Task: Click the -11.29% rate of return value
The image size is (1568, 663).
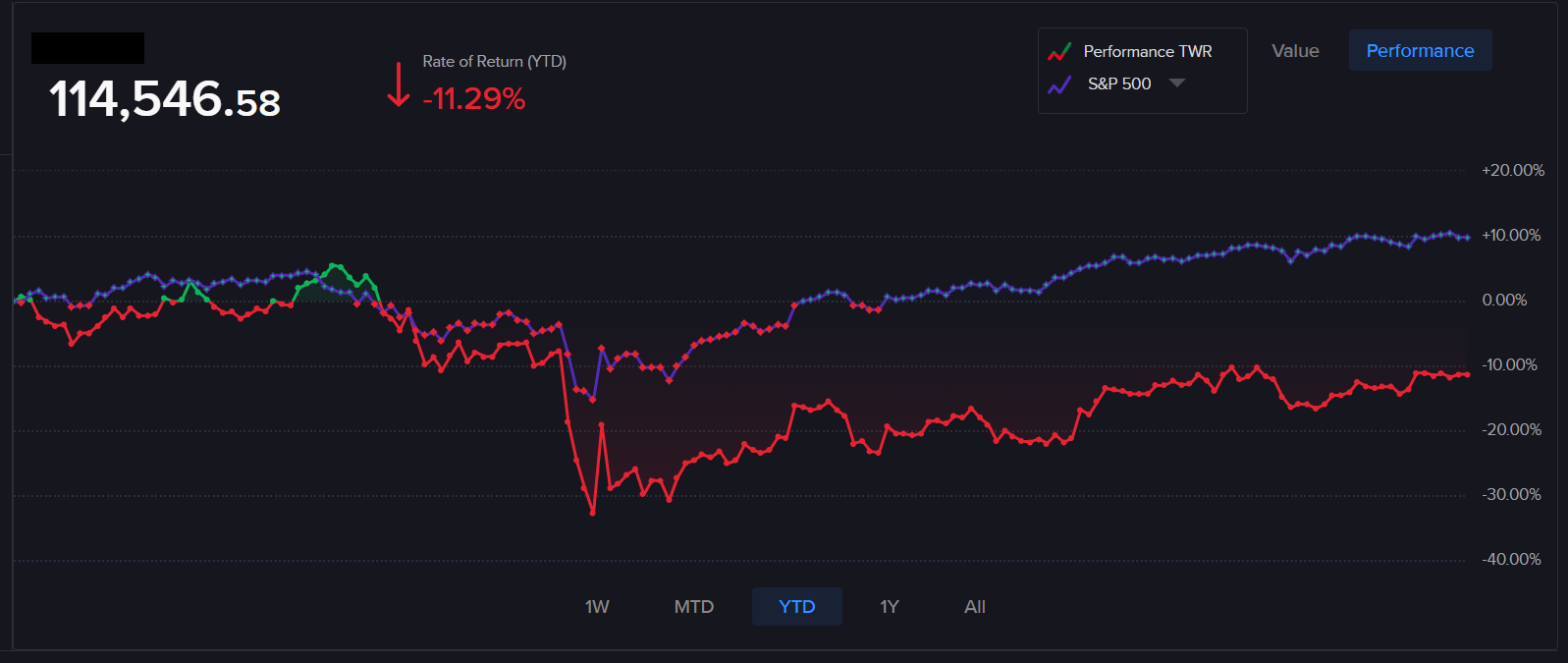Action: tap(474, 99)
